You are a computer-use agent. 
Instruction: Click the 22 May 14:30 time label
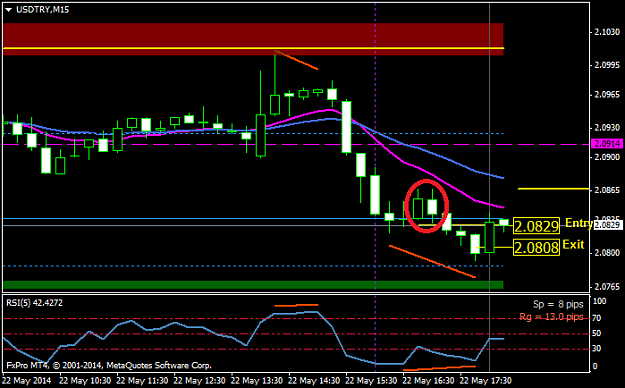click(x=314, y=380)
